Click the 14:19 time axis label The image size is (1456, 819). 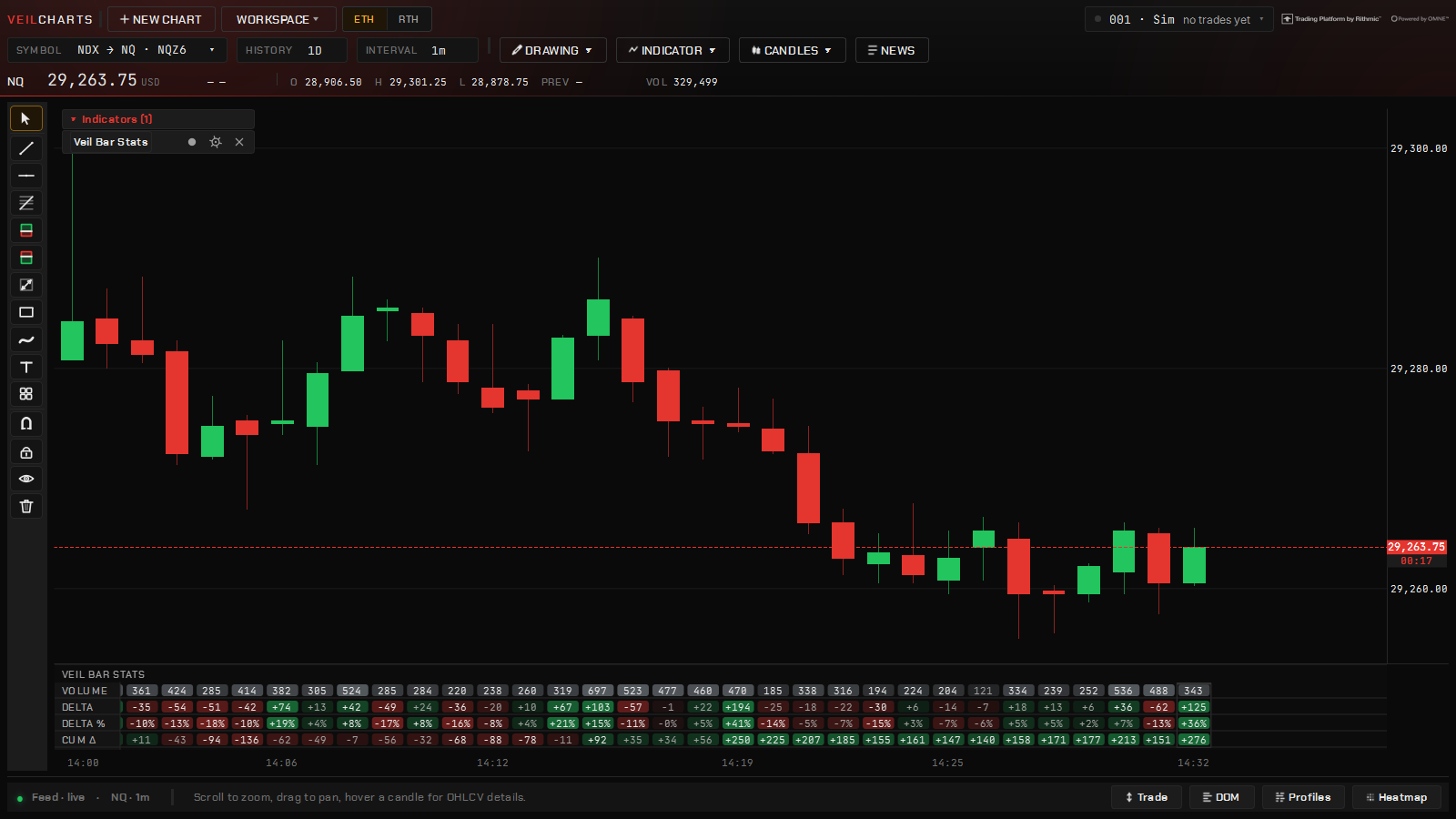tap(737, 763)
